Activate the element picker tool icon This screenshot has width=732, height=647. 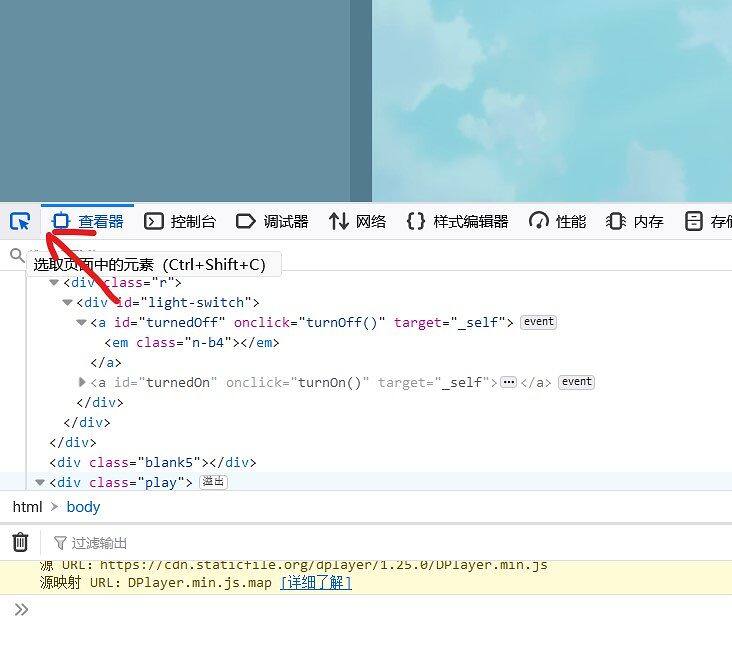point(19,221)
